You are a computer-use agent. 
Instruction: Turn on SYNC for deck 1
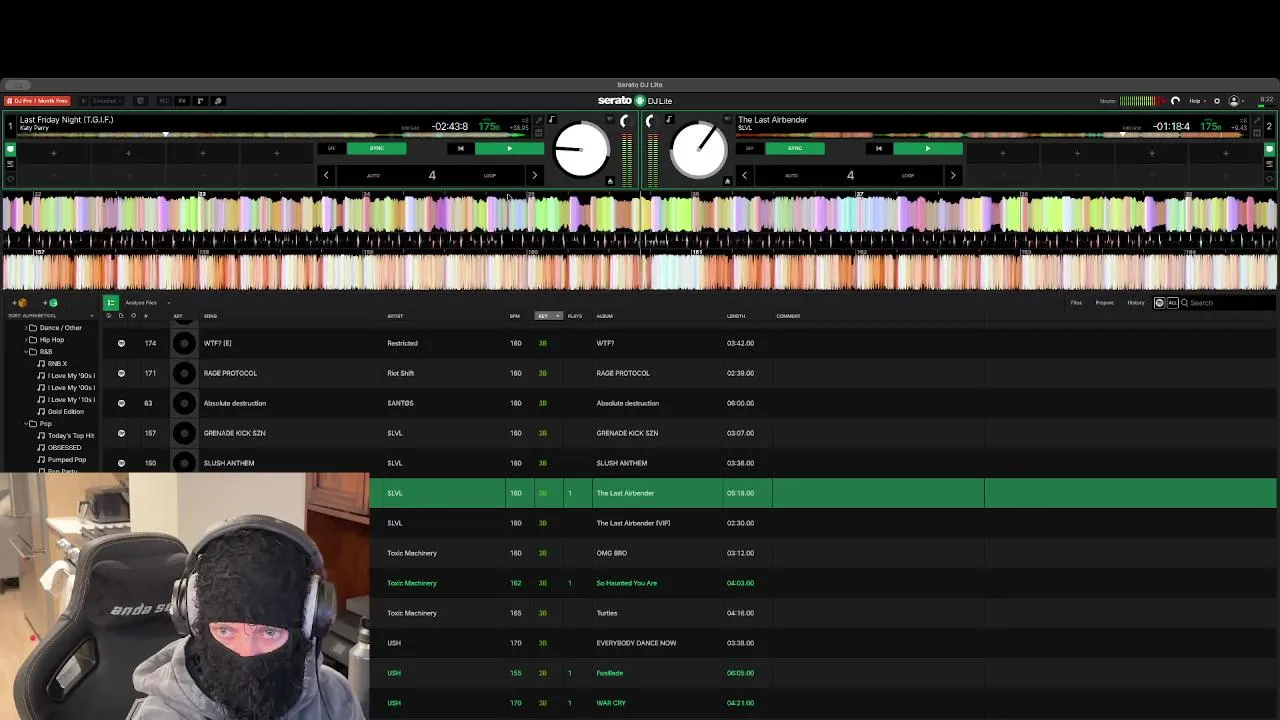coord(376,148)
